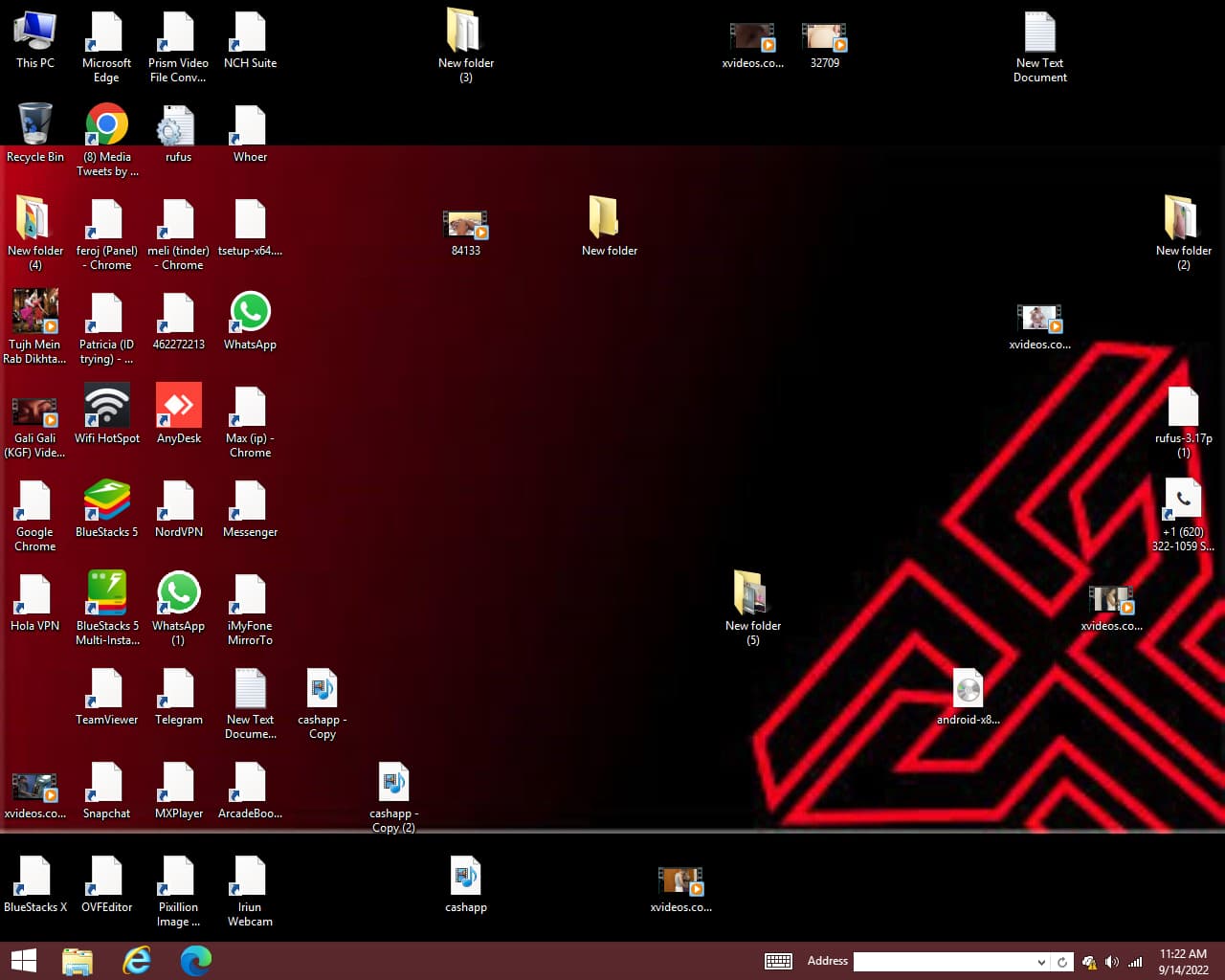Select Tujh Mein Rab Dikhta video thumbnail
Viewport: 1225px width, 980px height.
coord(35,328)
